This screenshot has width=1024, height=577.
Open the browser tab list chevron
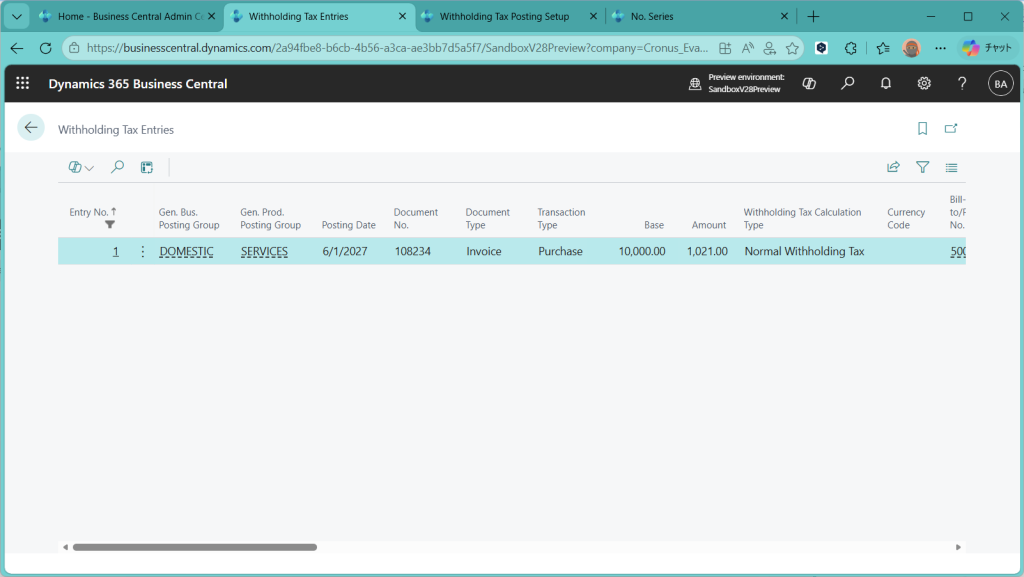click(x=17, y=16)
